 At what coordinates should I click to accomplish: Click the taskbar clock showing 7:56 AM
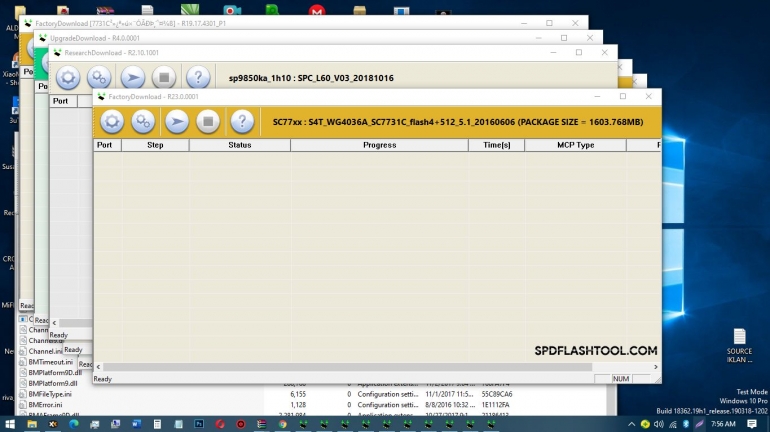723,424
